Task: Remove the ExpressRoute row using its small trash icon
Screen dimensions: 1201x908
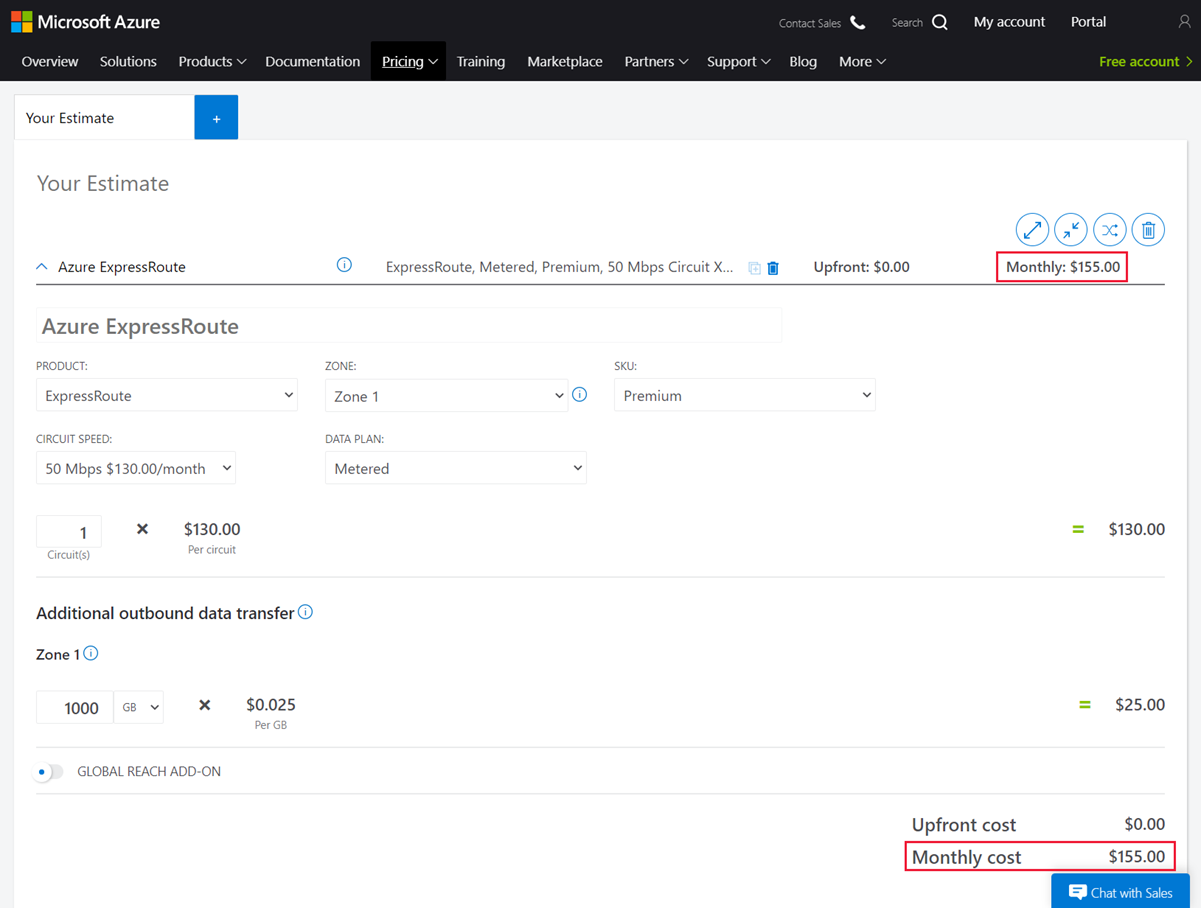Action: (773, 267)
